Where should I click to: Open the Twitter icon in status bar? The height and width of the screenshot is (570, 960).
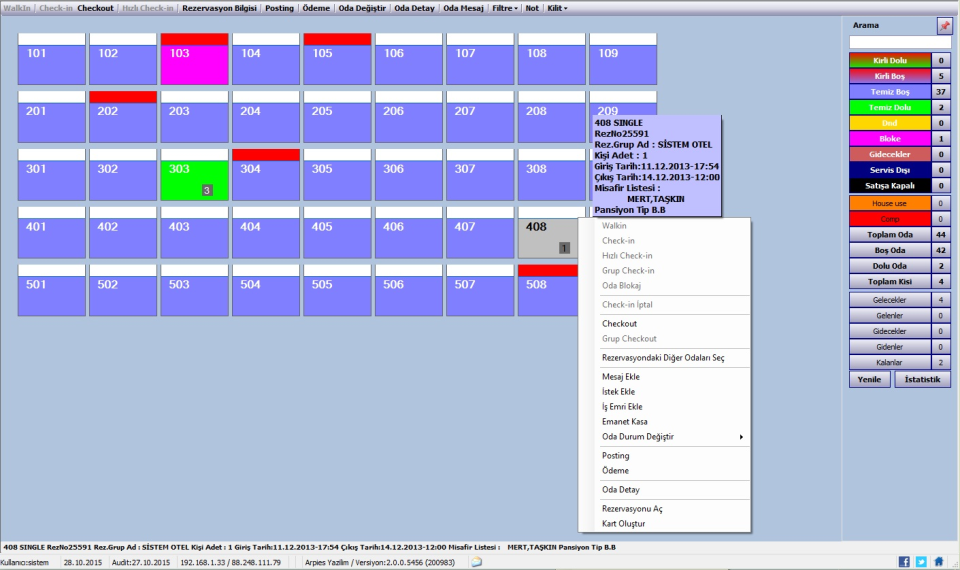921,561
